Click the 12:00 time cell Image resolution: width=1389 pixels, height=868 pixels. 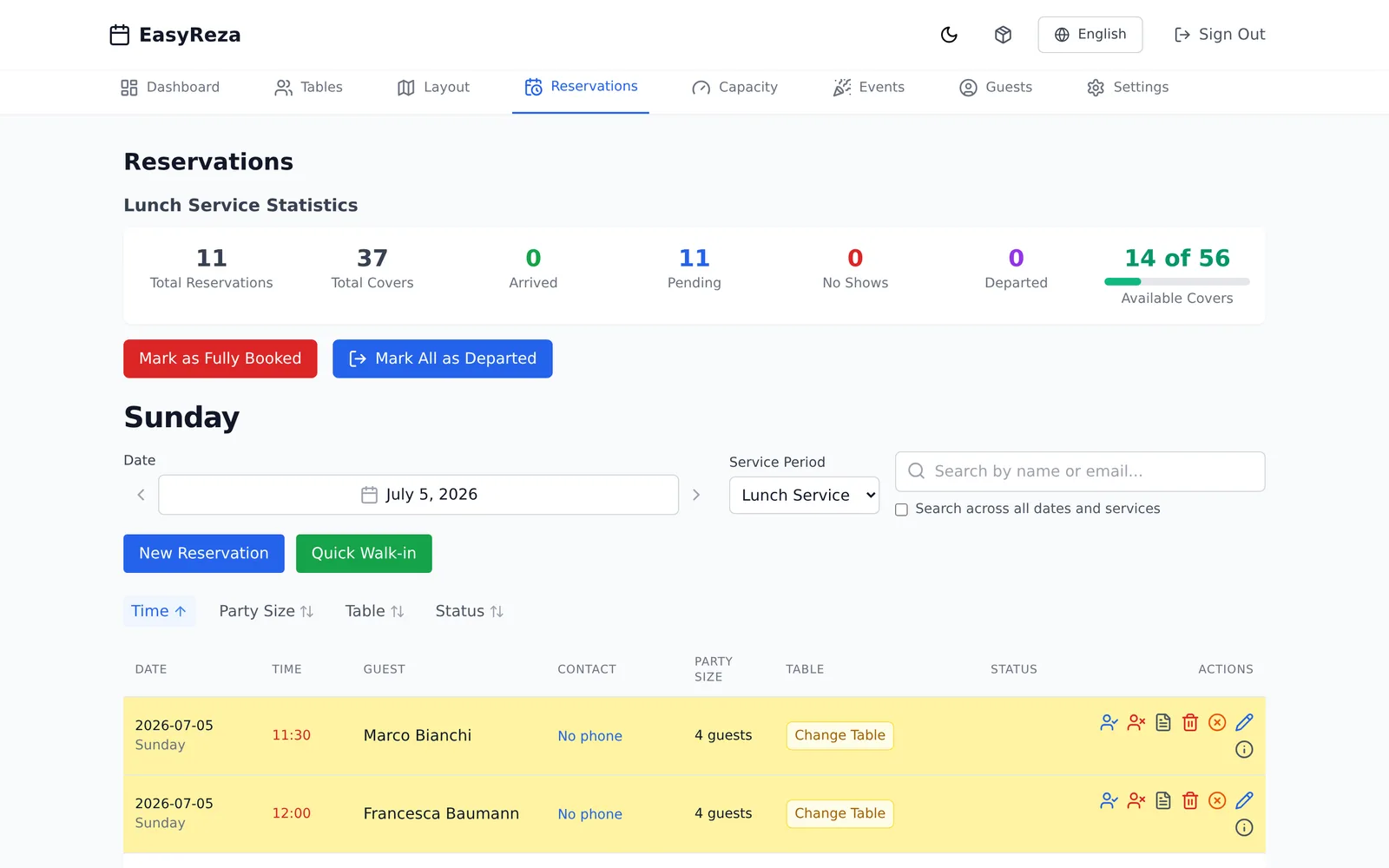point(292,813)
